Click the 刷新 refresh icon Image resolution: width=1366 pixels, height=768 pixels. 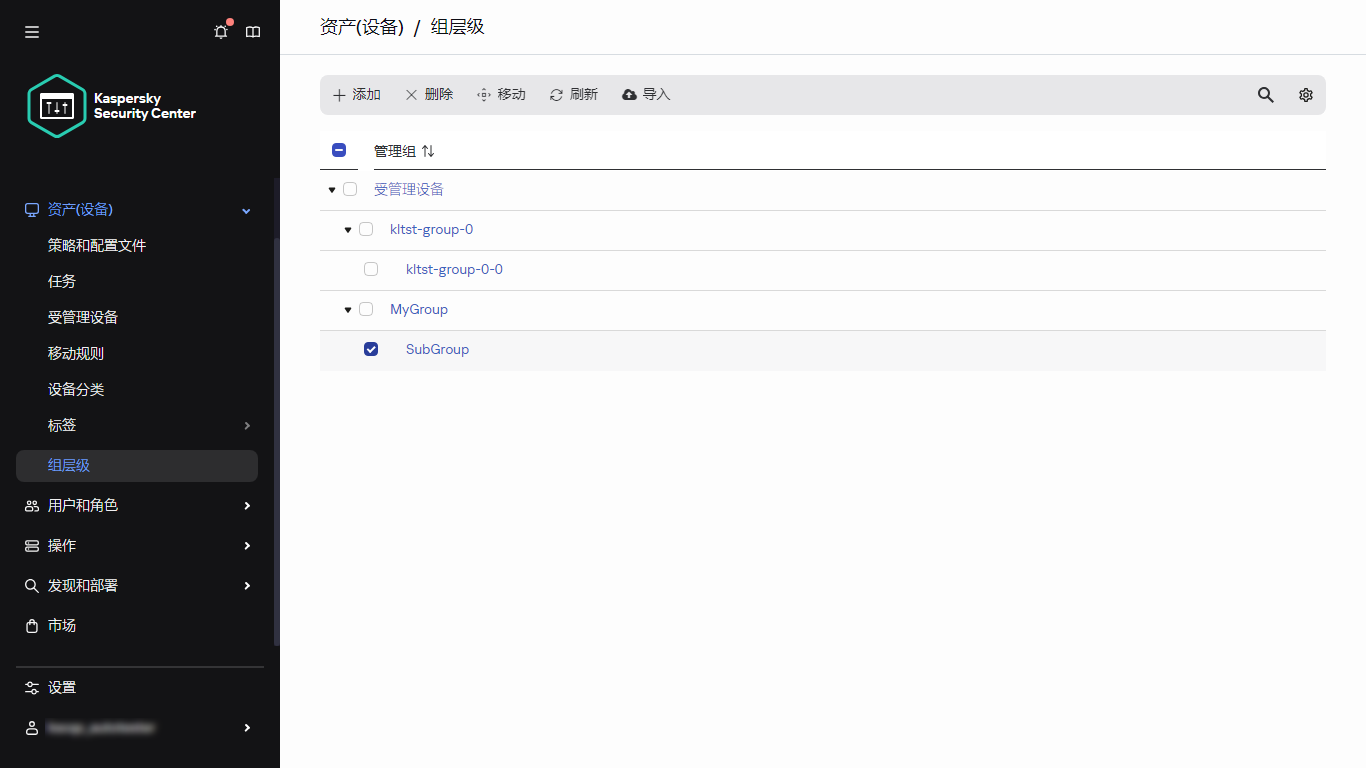point(573,94)
